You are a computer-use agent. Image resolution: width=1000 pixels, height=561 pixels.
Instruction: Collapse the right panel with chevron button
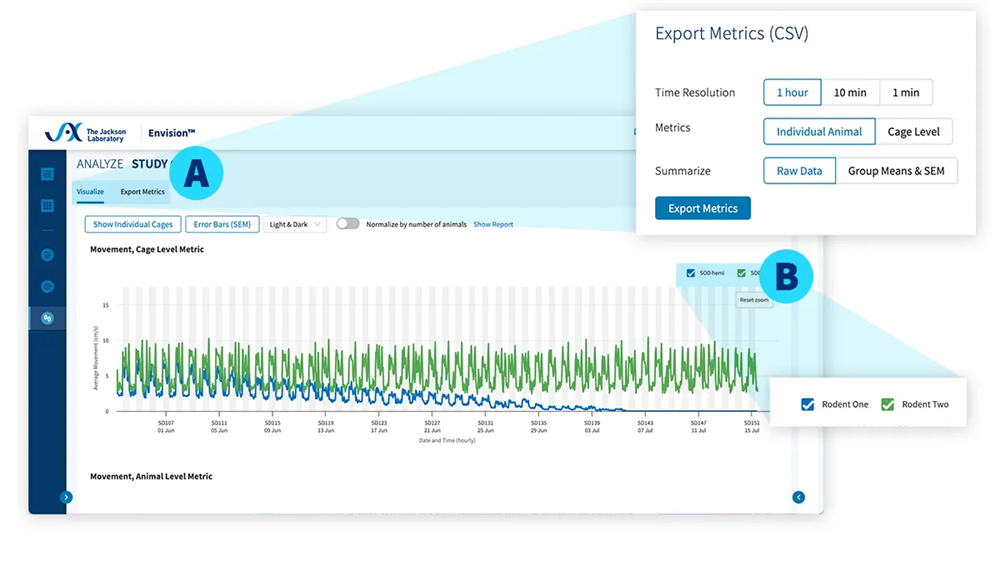coord(798,497)
